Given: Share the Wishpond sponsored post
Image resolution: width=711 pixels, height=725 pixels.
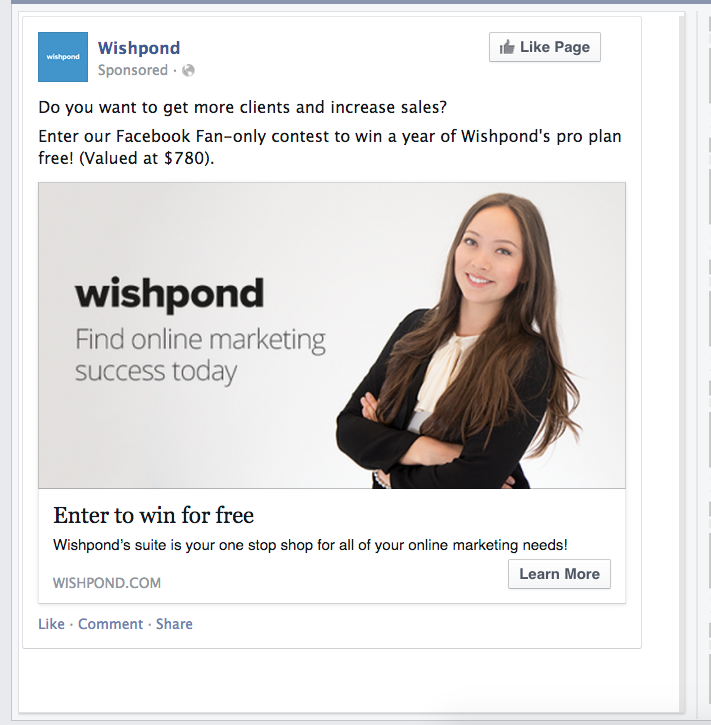Looking at the screenshot, I should [174, 624].
